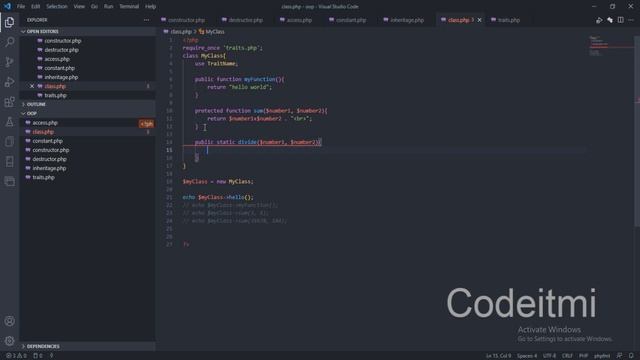Collapse the OOP folder section
This screenshot has width=640, height=360.
[x=87, y=113]
